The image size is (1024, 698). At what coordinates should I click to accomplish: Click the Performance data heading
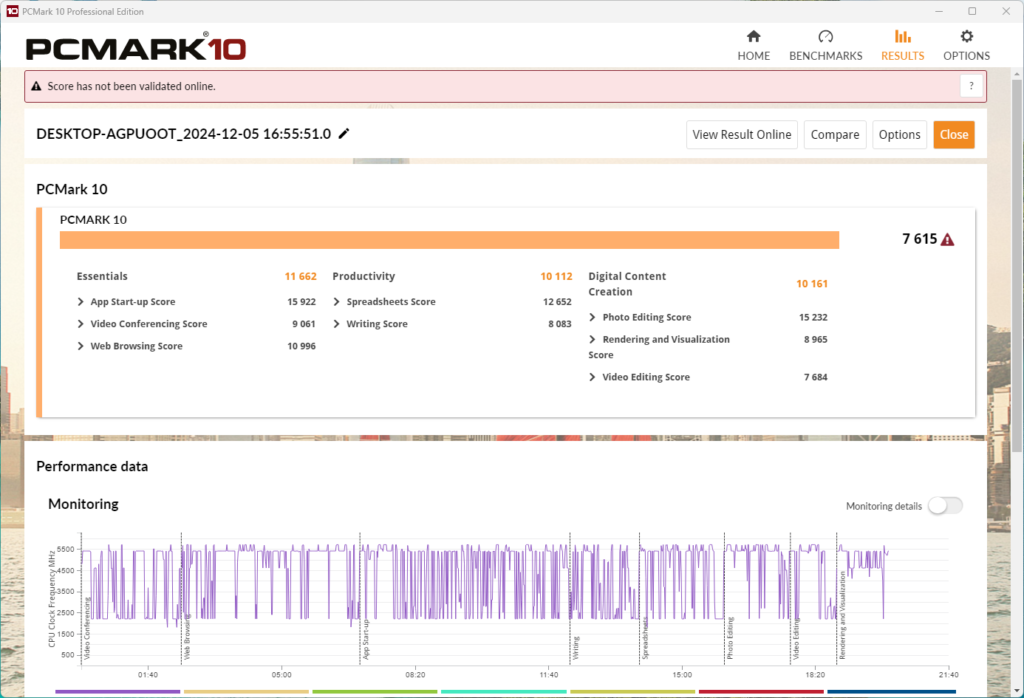point(92,466)
